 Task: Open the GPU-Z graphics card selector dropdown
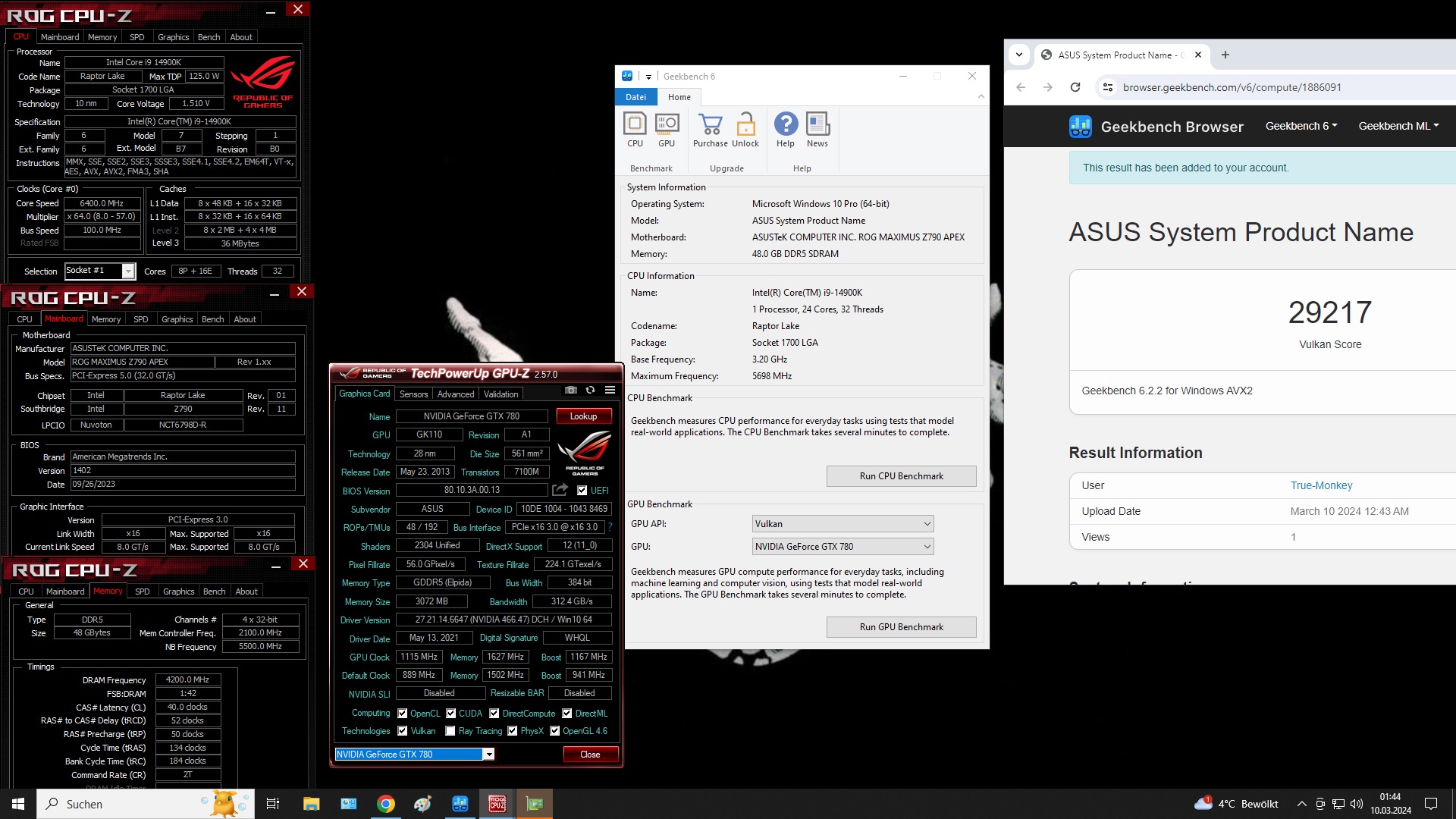click(415, 755)
